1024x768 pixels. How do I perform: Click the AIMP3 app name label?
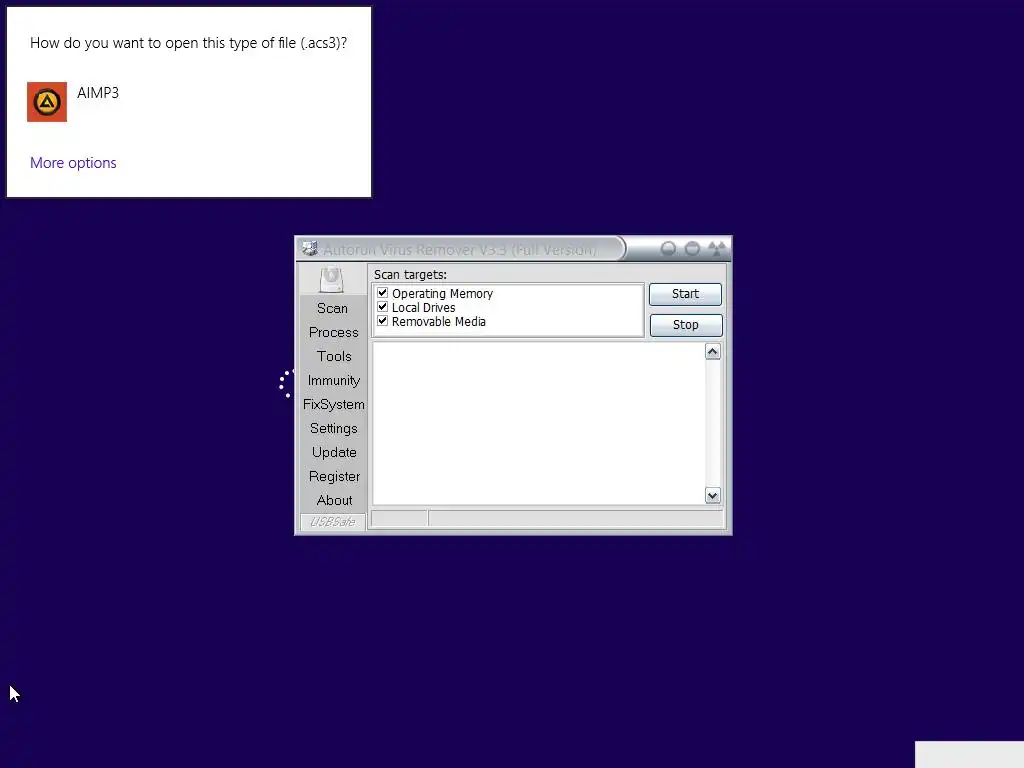point(98,93)
